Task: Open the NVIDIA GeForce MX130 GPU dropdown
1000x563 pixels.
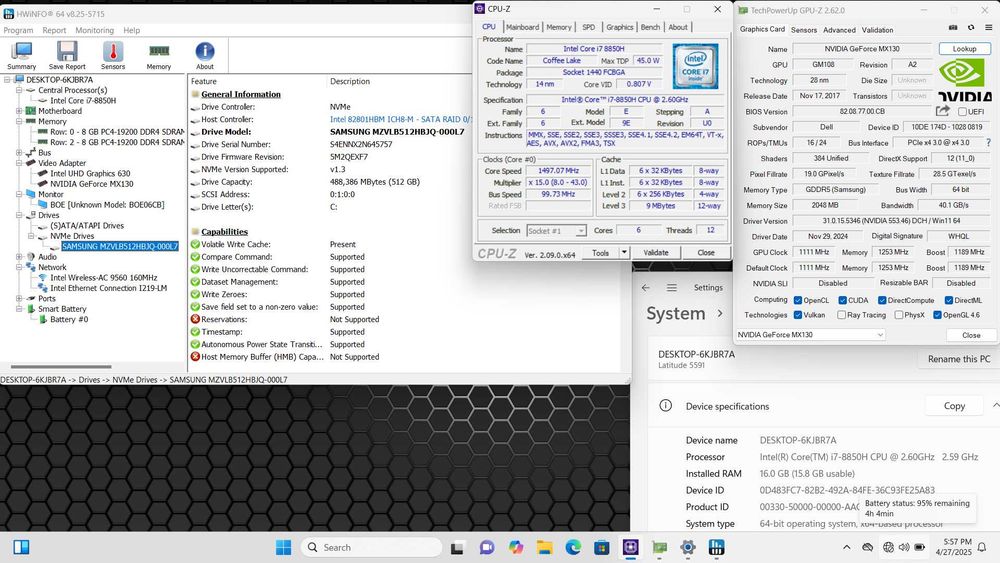Action: [811, 335]
